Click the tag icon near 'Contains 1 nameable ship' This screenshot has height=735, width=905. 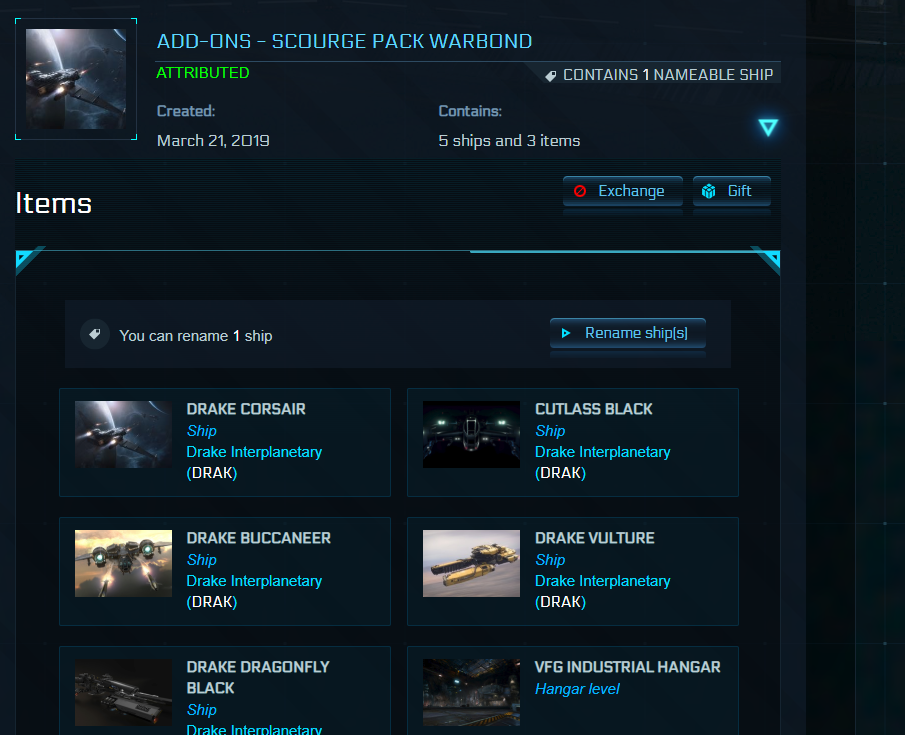coord(550,75)
